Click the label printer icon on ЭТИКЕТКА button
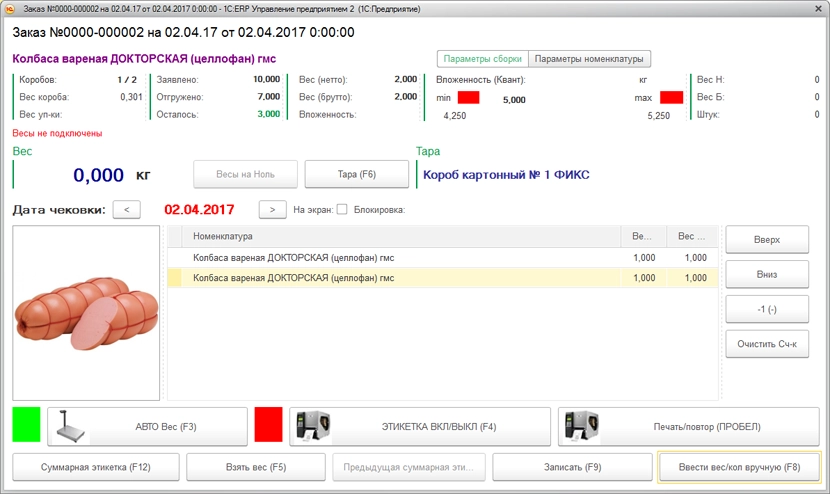This screenshot has height=494, width=830. pyautogui.click(x=312, y=426)
